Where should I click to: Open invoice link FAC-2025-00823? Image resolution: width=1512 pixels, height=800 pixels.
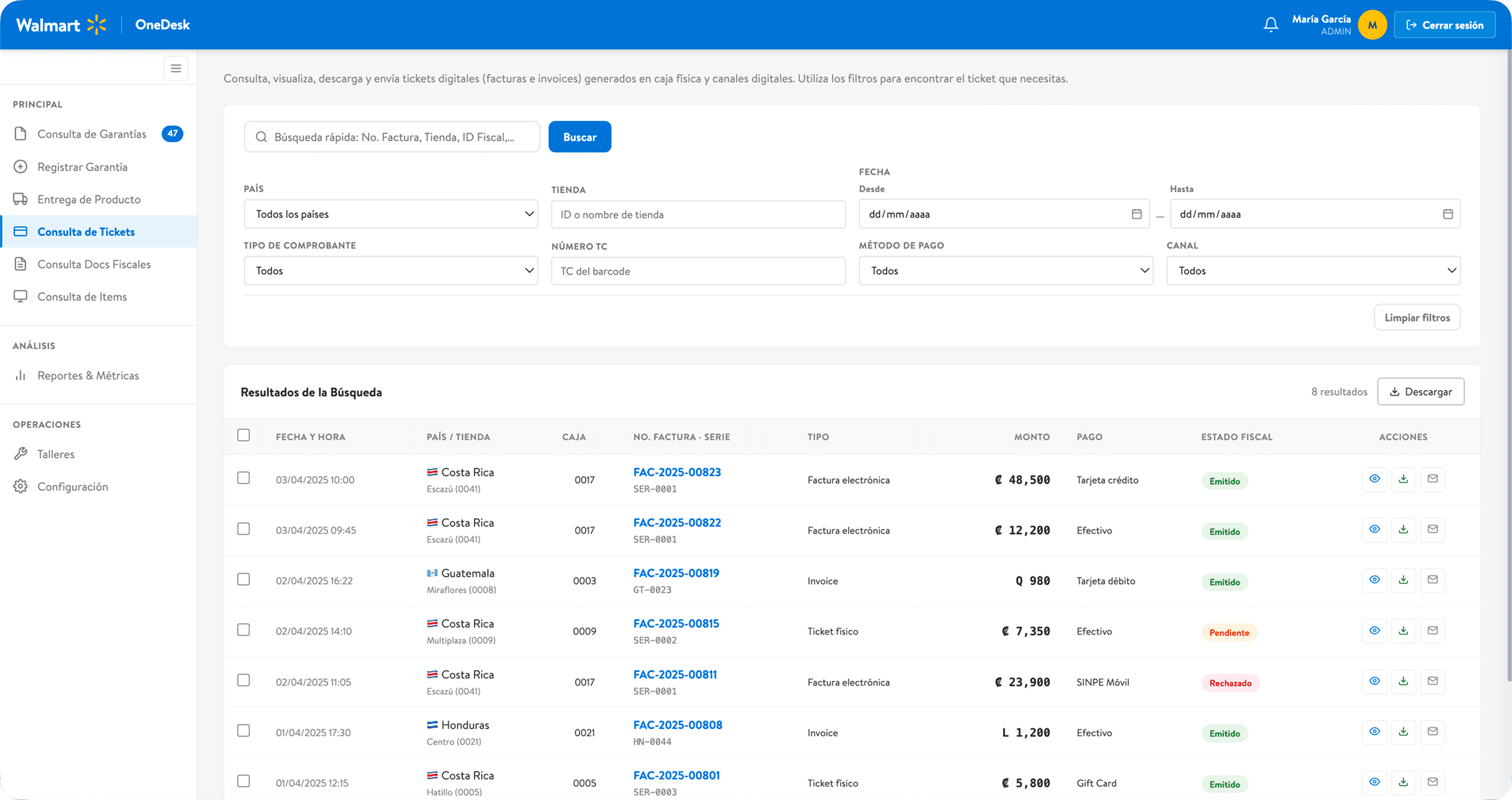(677, 472)
